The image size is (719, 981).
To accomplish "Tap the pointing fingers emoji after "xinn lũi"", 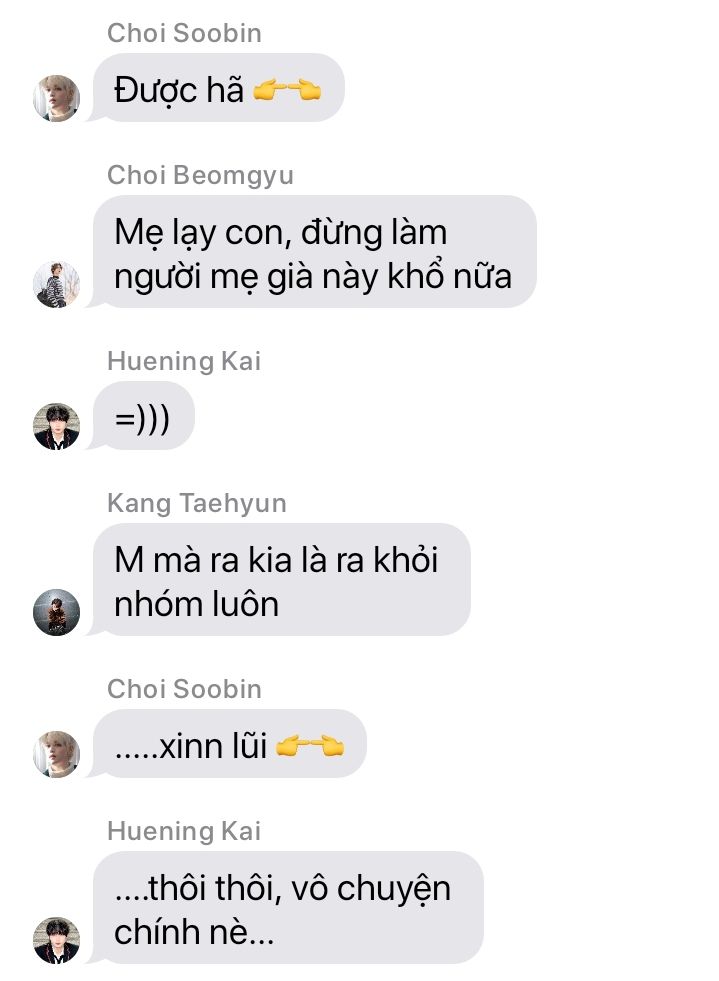I will tap(310, 746).
